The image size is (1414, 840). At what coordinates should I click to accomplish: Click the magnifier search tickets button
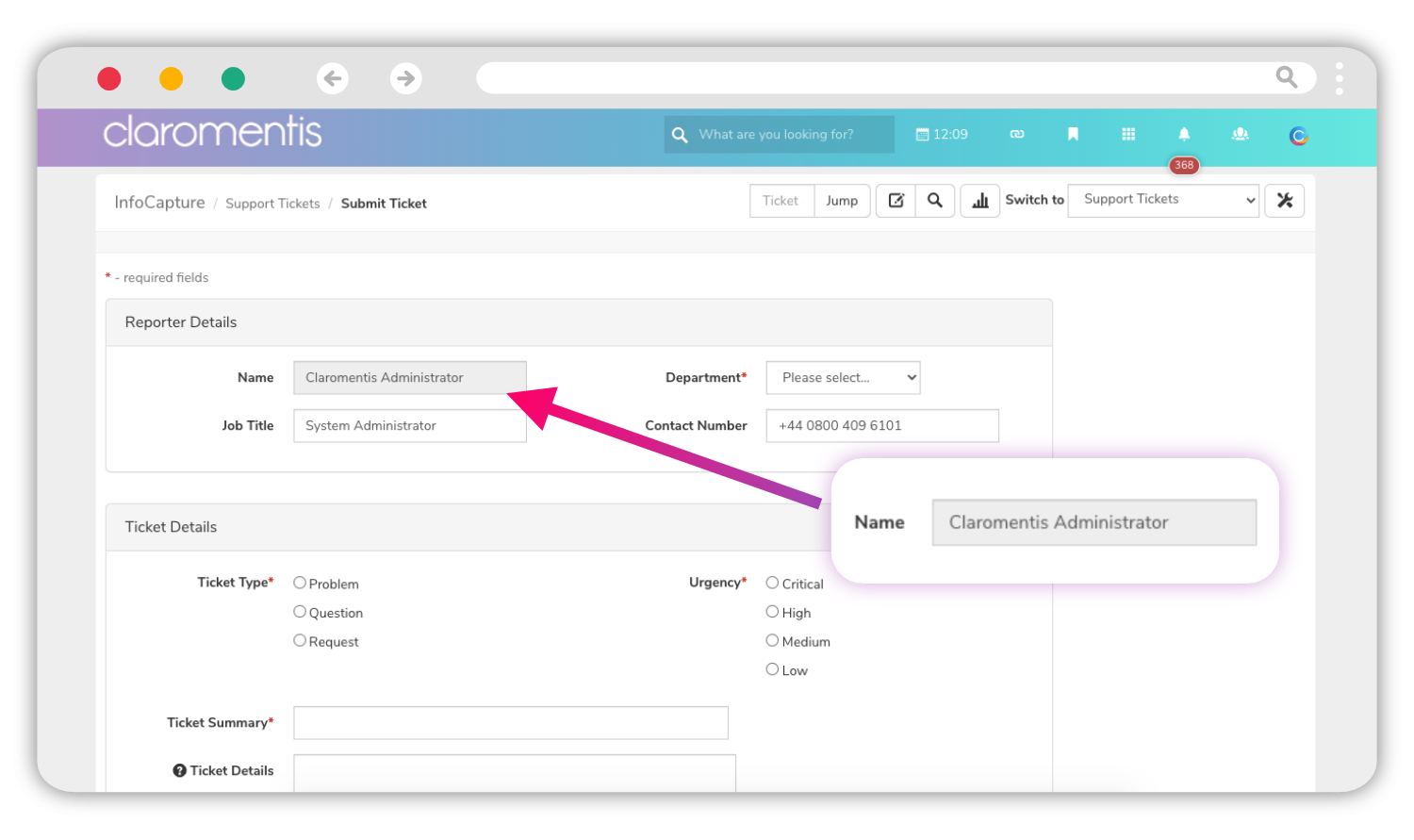(x=935, y=201)
